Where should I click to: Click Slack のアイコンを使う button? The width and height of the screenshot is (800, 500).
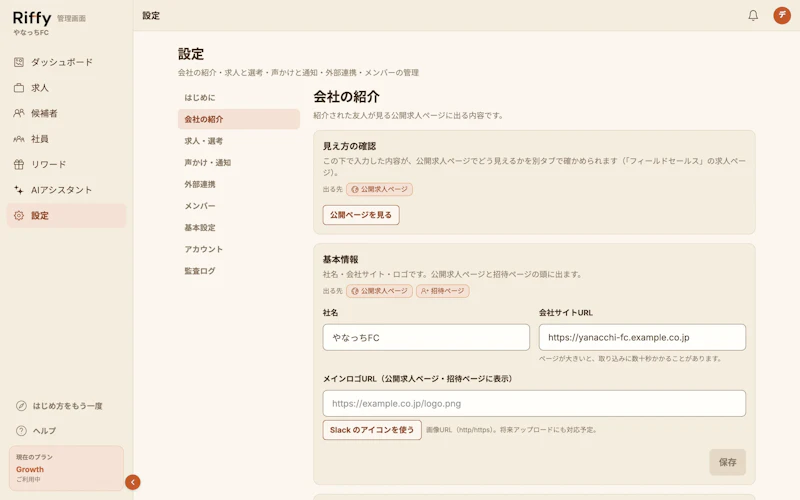(372, 430)
